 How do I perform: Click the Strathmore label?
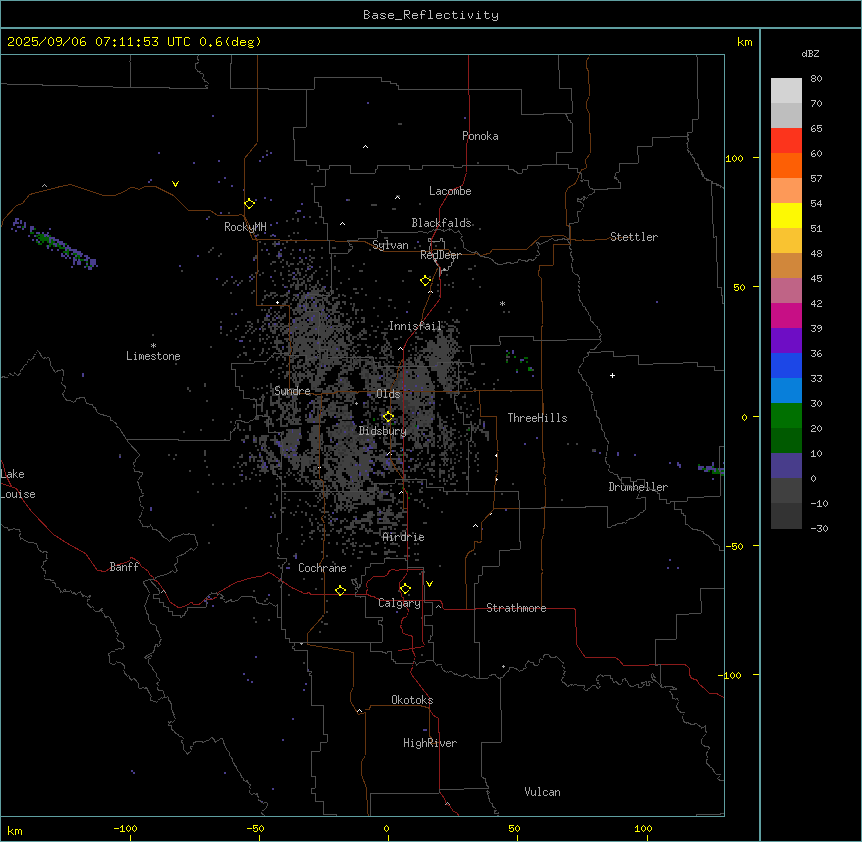pos(516,608)
